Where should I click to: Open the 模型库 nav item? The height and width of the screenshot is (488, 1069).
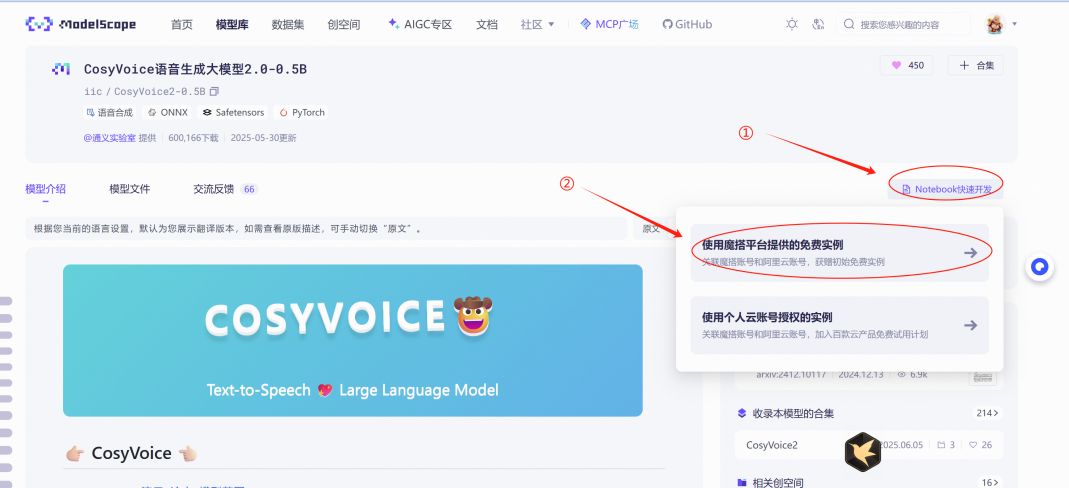coord(232,25)
